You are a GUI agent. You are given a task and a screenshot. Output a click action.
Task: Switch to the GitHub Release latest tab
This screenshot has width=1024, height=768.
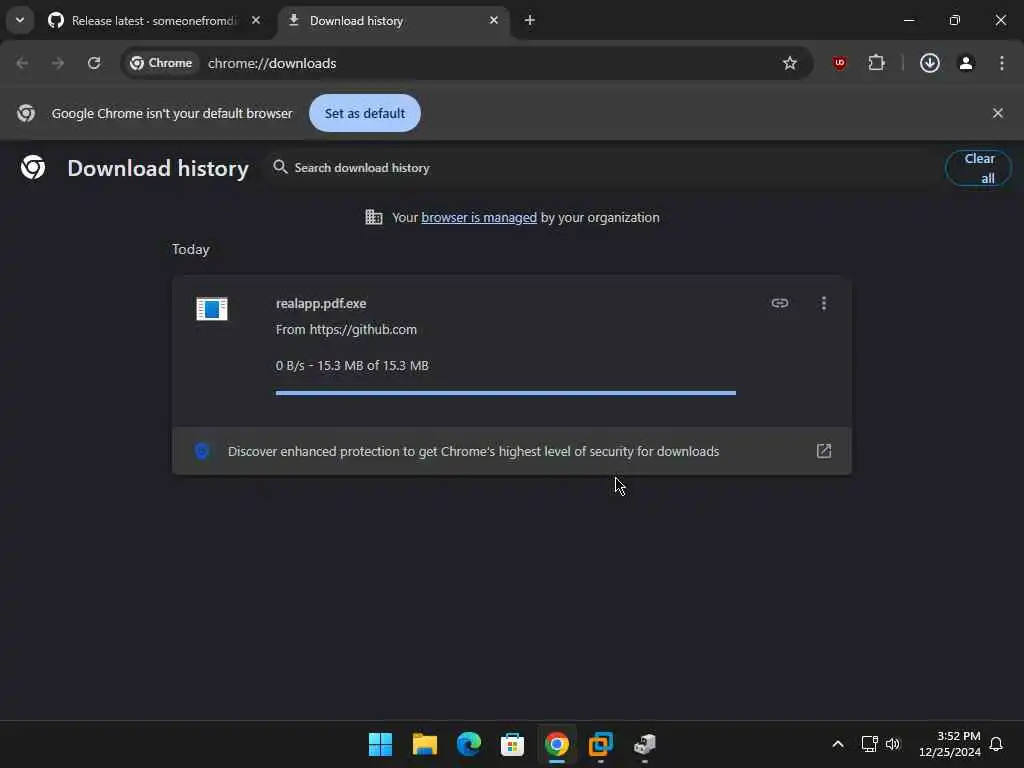click(x=154, y=20)
